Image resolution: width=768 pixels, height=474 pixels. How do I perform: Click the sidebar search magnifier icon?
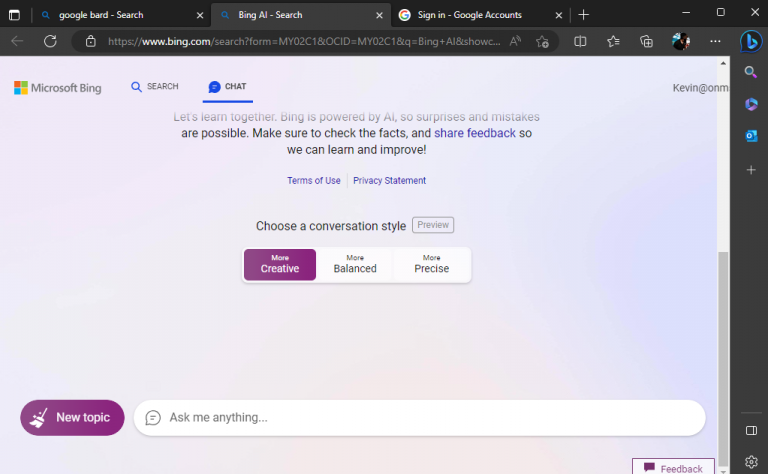pyautogui.click(x=751, y=72)
